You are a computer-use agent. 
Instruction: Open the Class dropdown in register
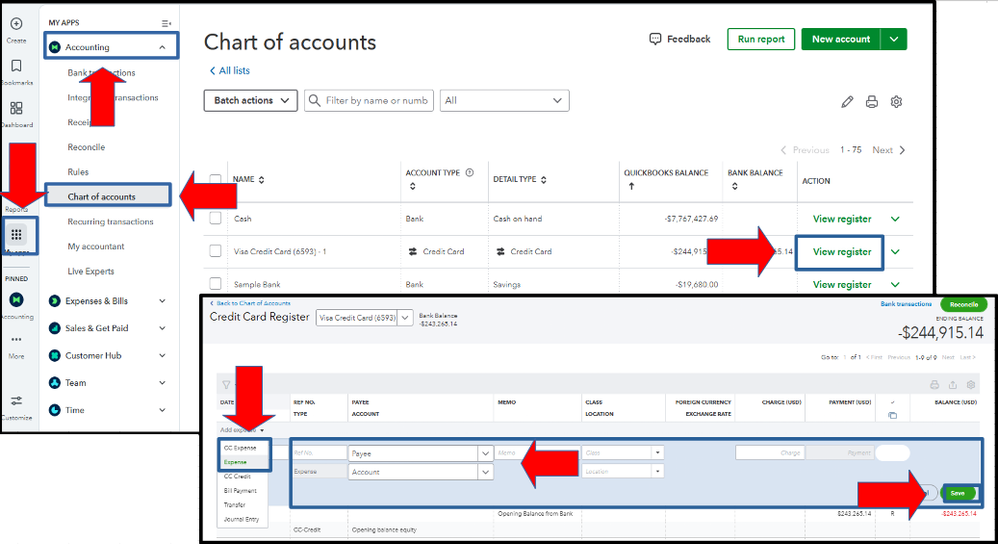pos(657,453)
